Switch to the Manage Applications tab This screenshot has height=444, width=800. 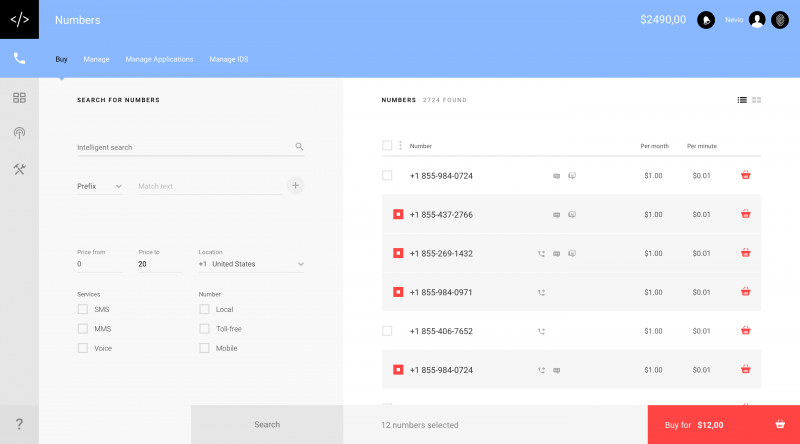[159, 59]
